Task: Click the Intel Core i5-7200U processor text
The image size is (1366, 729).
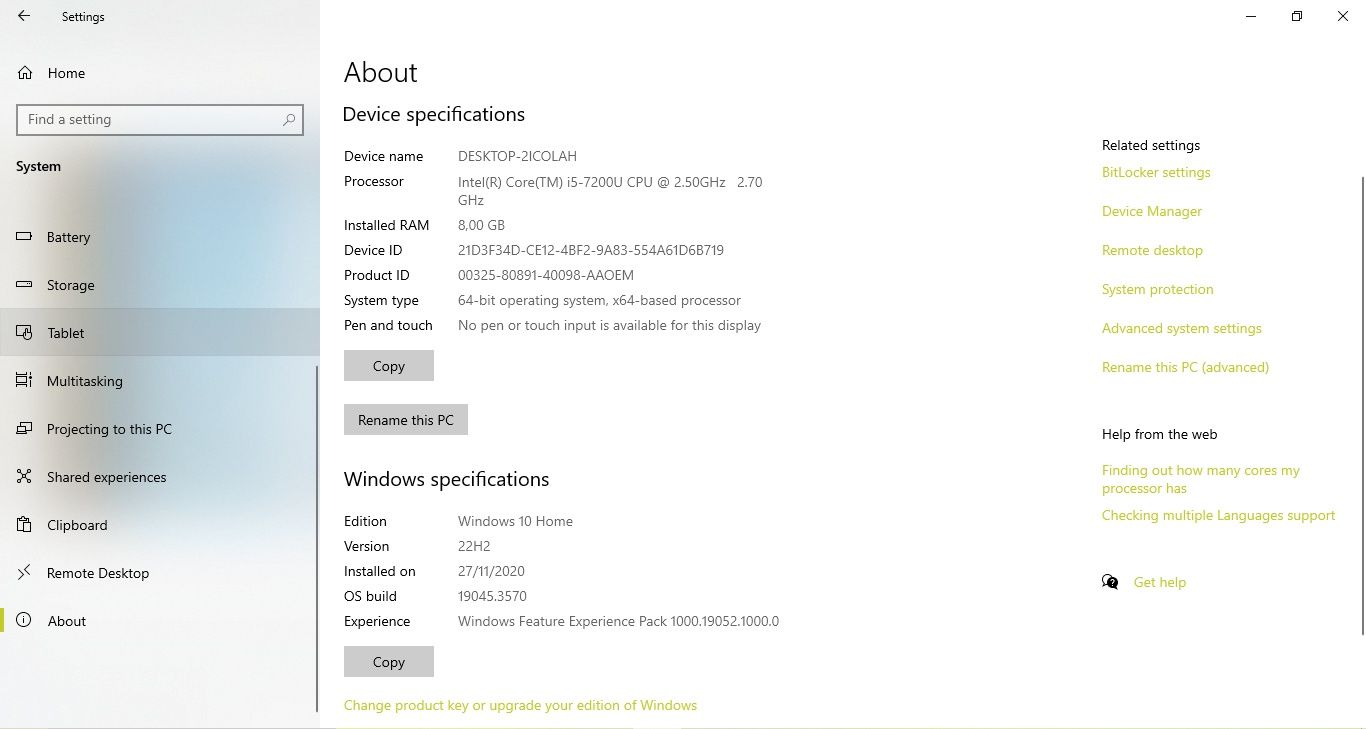Action: [610, 190]
